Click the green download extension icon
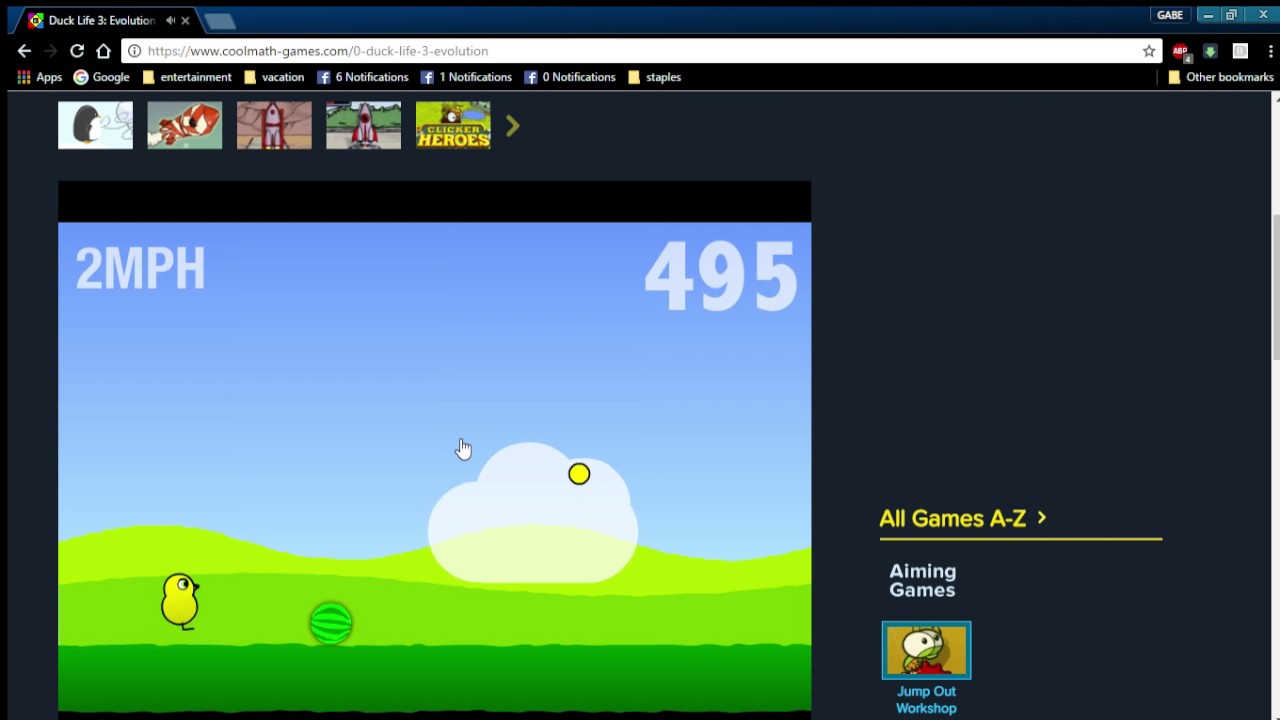1280x720 pixels. pos(1210,51)
